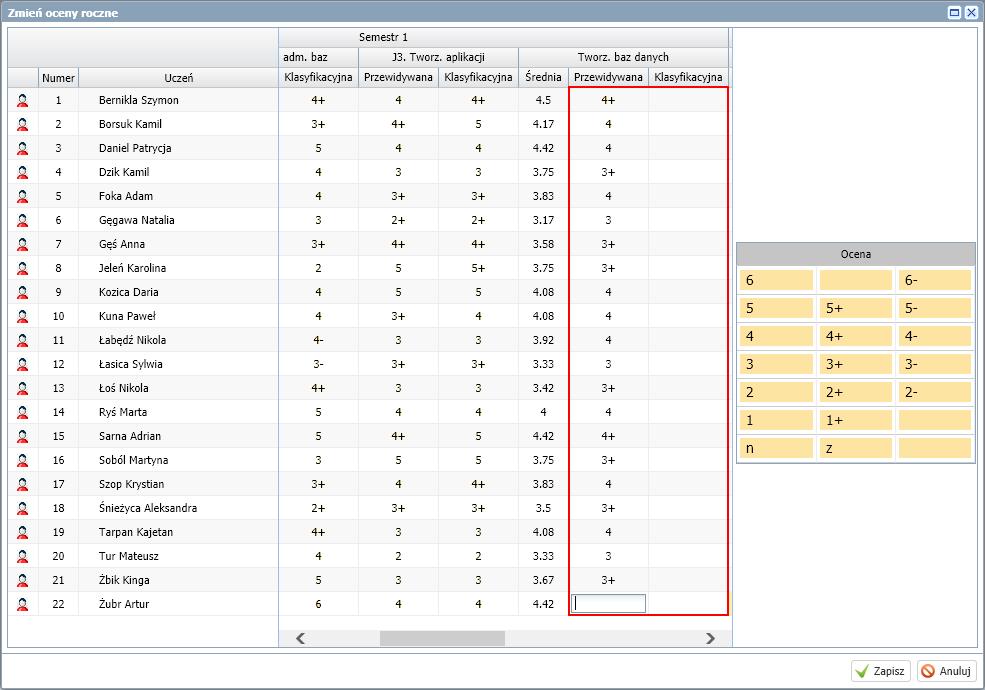Pick grade 6- in Ocena panel
Image resolution: width=985 pixels, height=690 pixels.
click(935, 280)
